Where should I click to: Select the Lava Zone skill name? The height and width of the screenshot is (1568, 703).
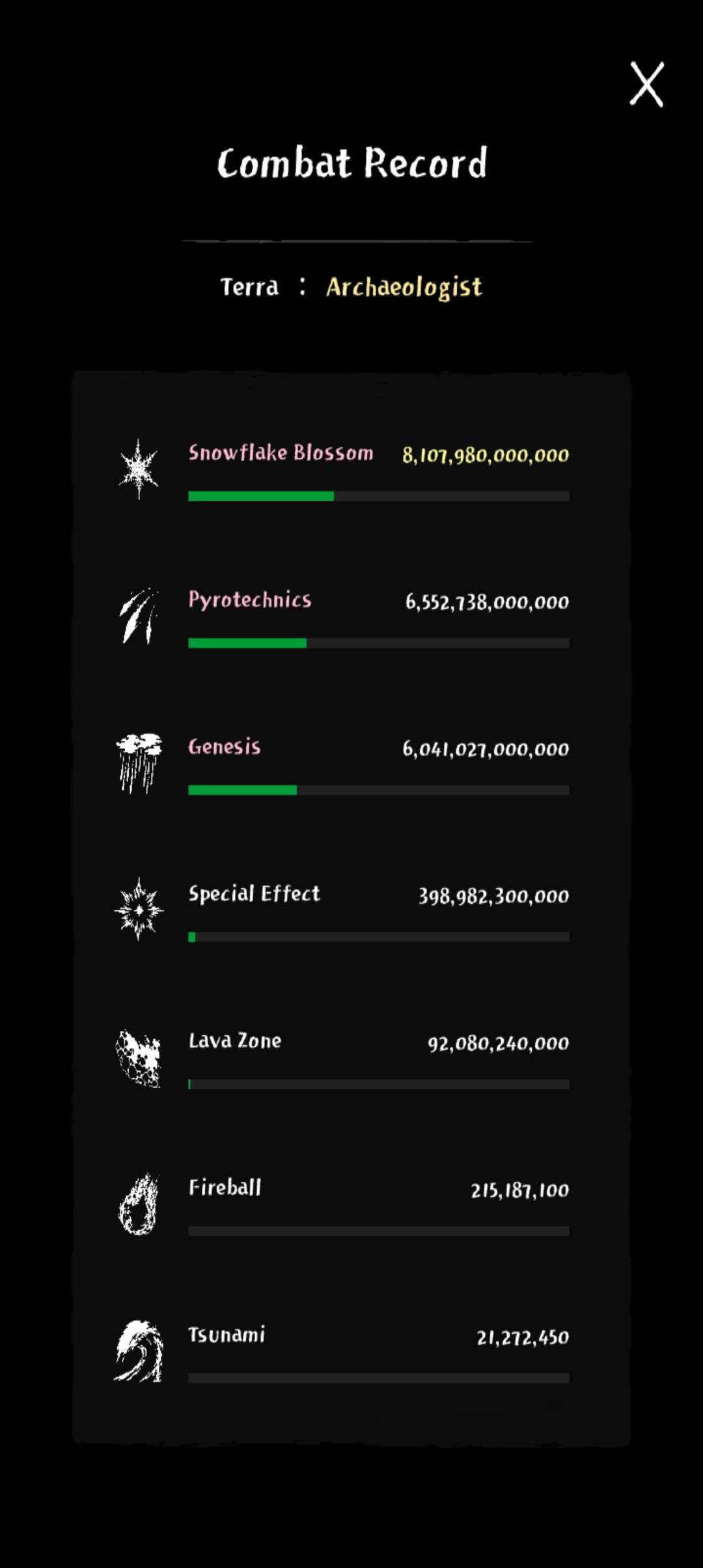[x=235, y=1041]
